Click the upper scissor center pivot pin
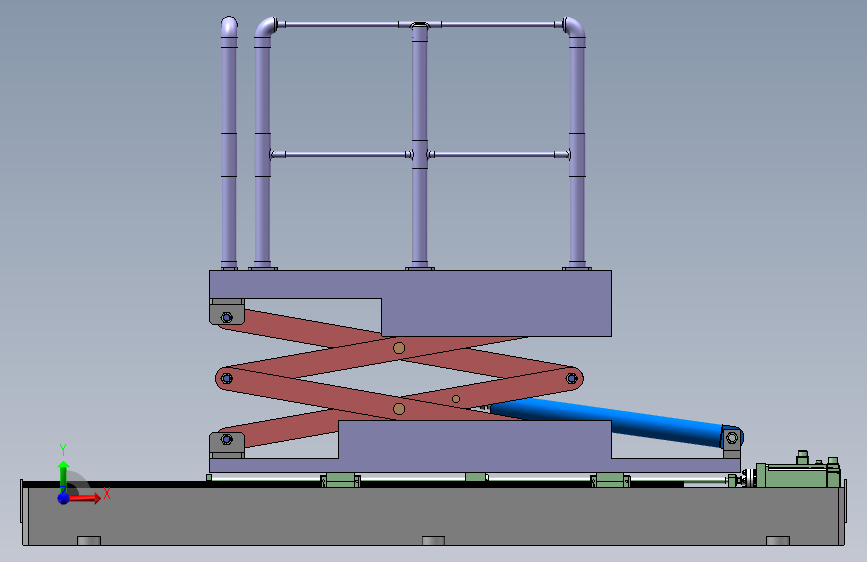Viewport: 867px width, 562px height. (399, 348)
